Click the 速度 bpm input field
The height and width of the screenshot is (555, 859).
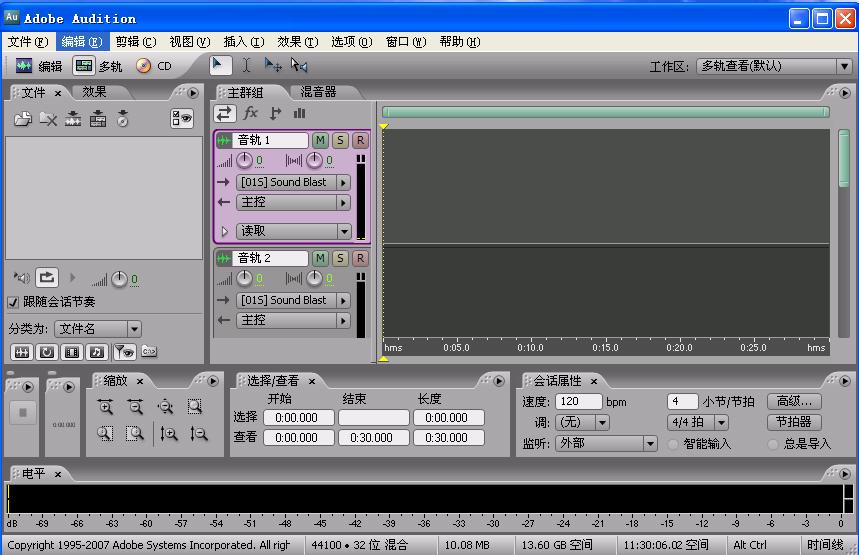tap(579, 401)
